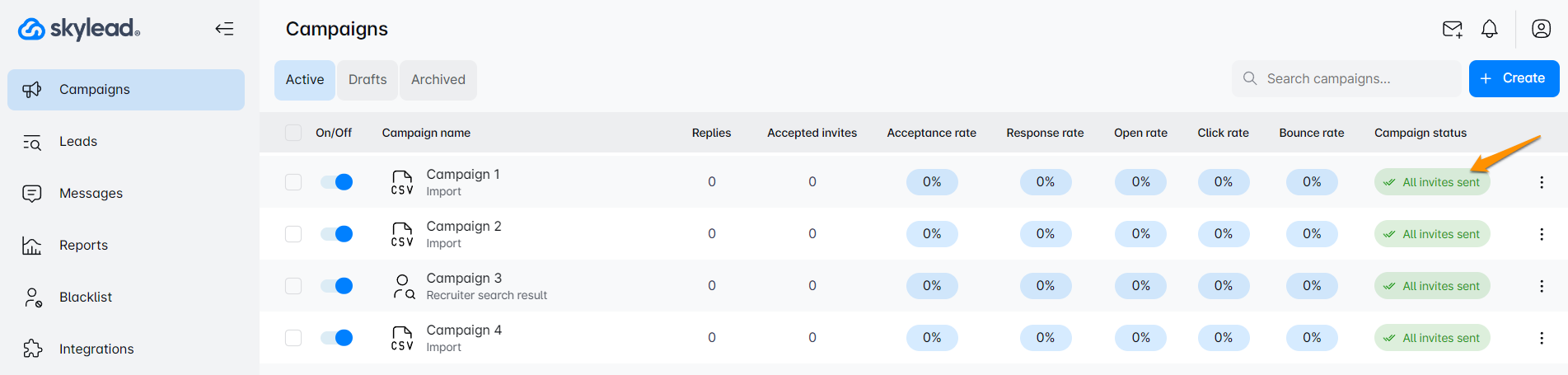The image size is (1568, 375).
Task: Show the kebab menu for Campaign 2
Action: (1542, 234)
